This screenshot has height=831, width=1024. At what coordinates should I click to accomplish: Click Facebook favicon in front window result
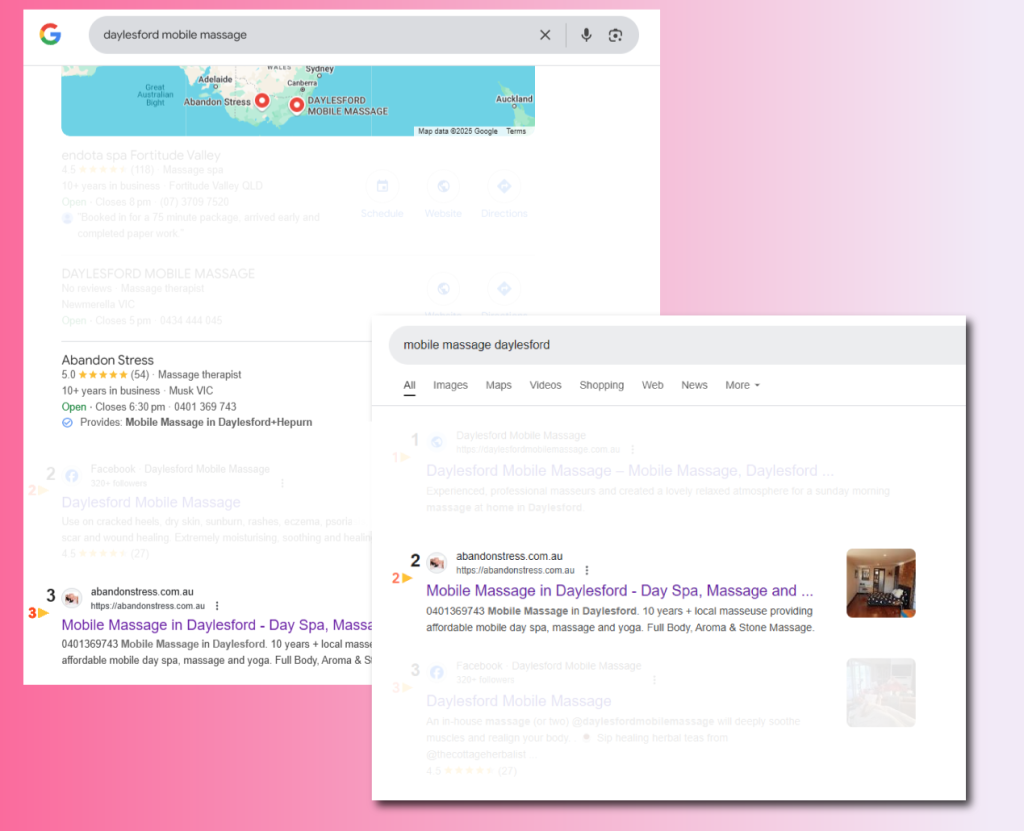[437, 672]
